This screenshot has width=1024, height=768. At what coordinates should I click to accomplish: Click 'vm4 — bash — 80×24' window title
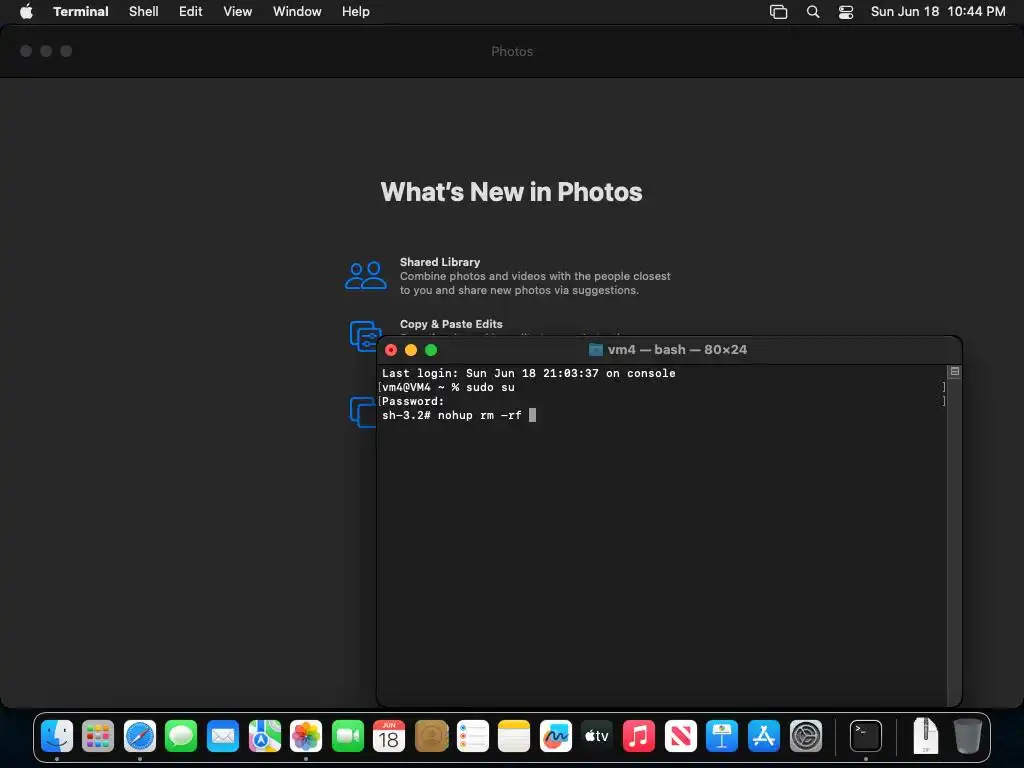click(677, 350)
